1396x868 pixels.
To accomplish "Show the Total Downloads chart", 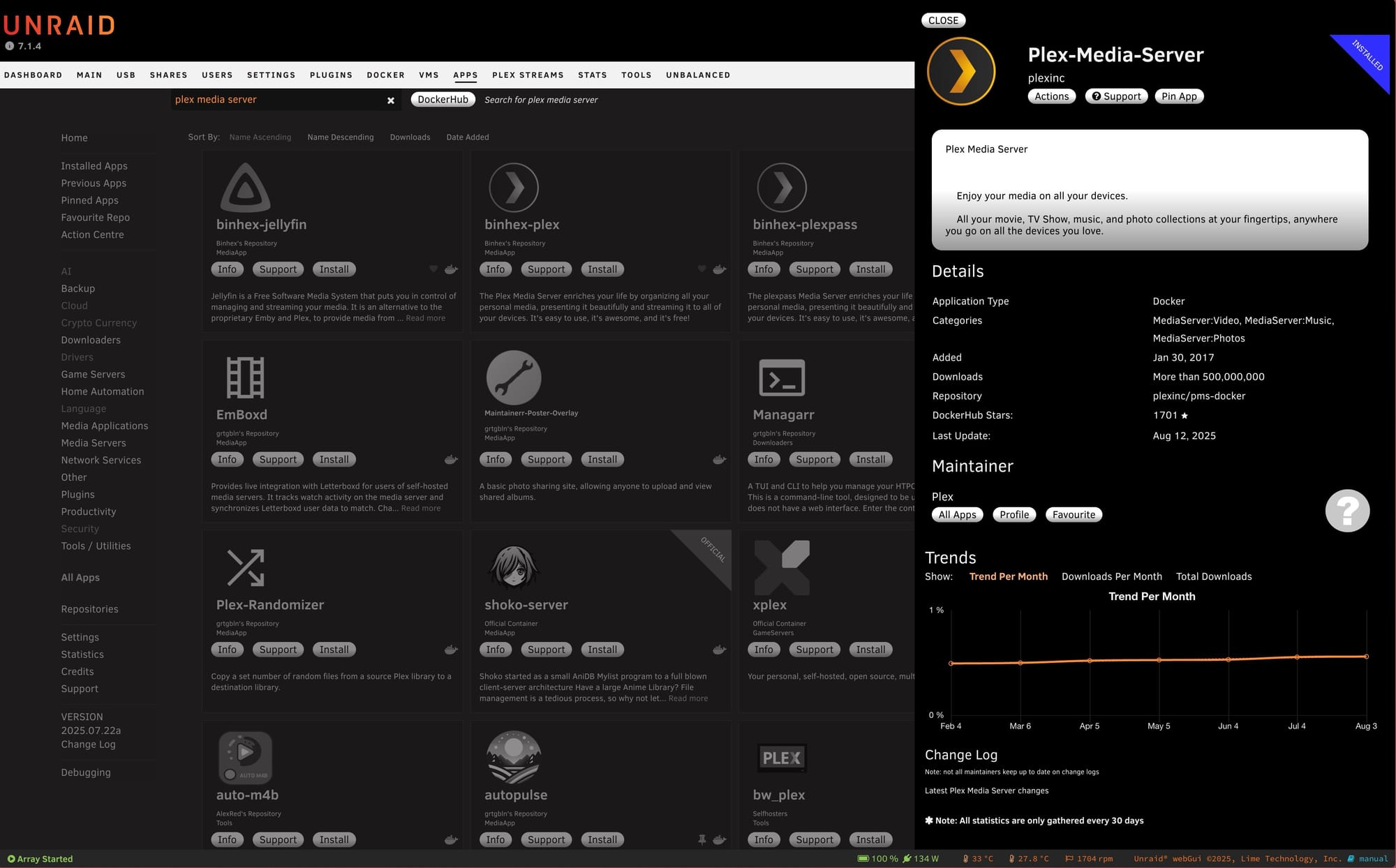I will 1214,577.
